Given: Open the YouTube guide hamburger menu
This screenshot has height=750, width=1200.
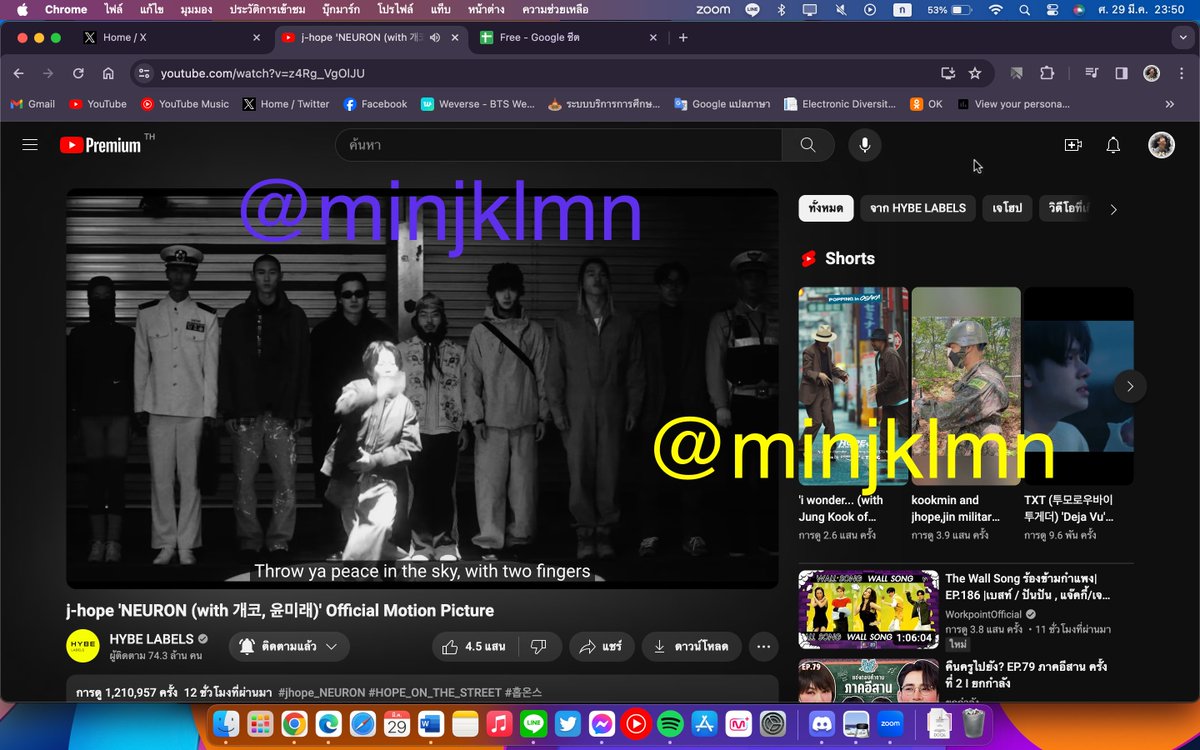Looking at the screenshot, I should tap(30, 145).
